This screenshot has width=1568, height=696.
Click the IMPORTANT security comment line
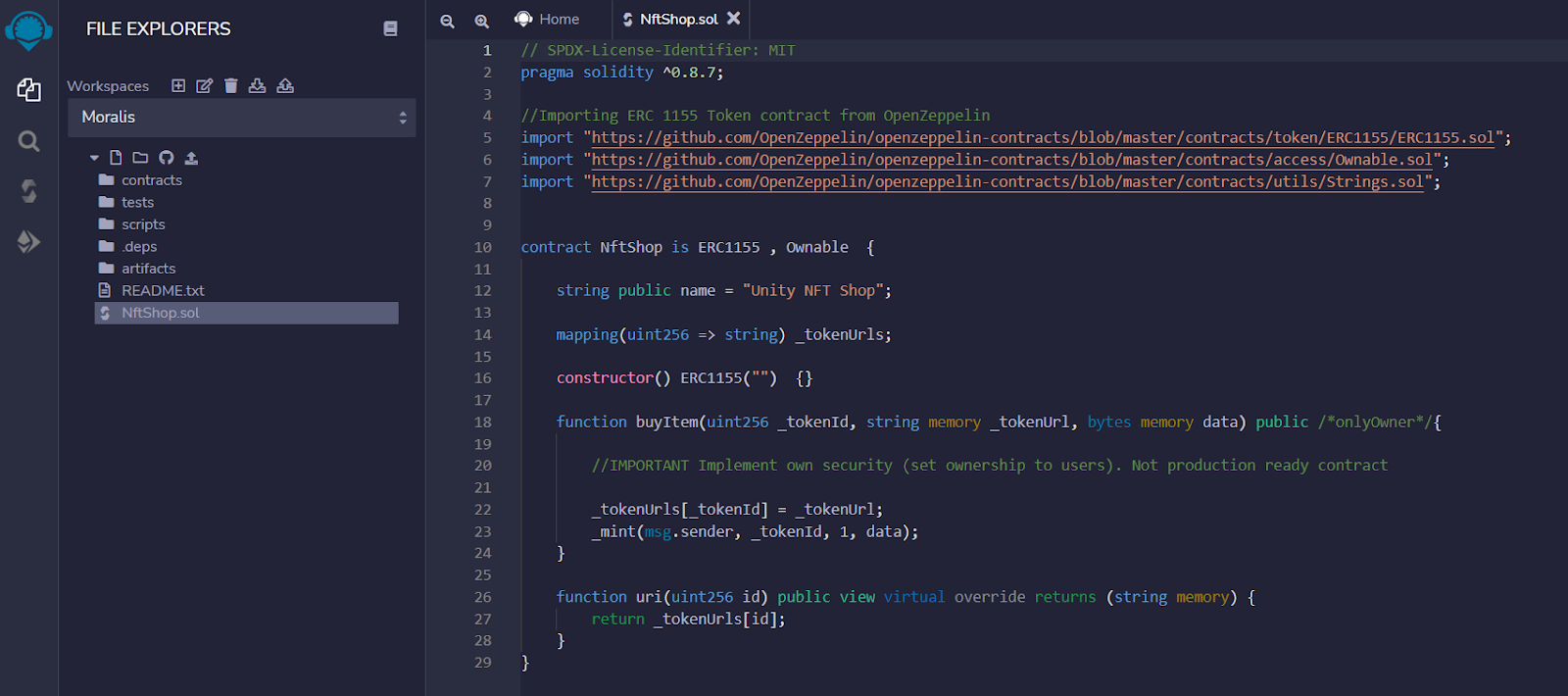click(990, 465)
